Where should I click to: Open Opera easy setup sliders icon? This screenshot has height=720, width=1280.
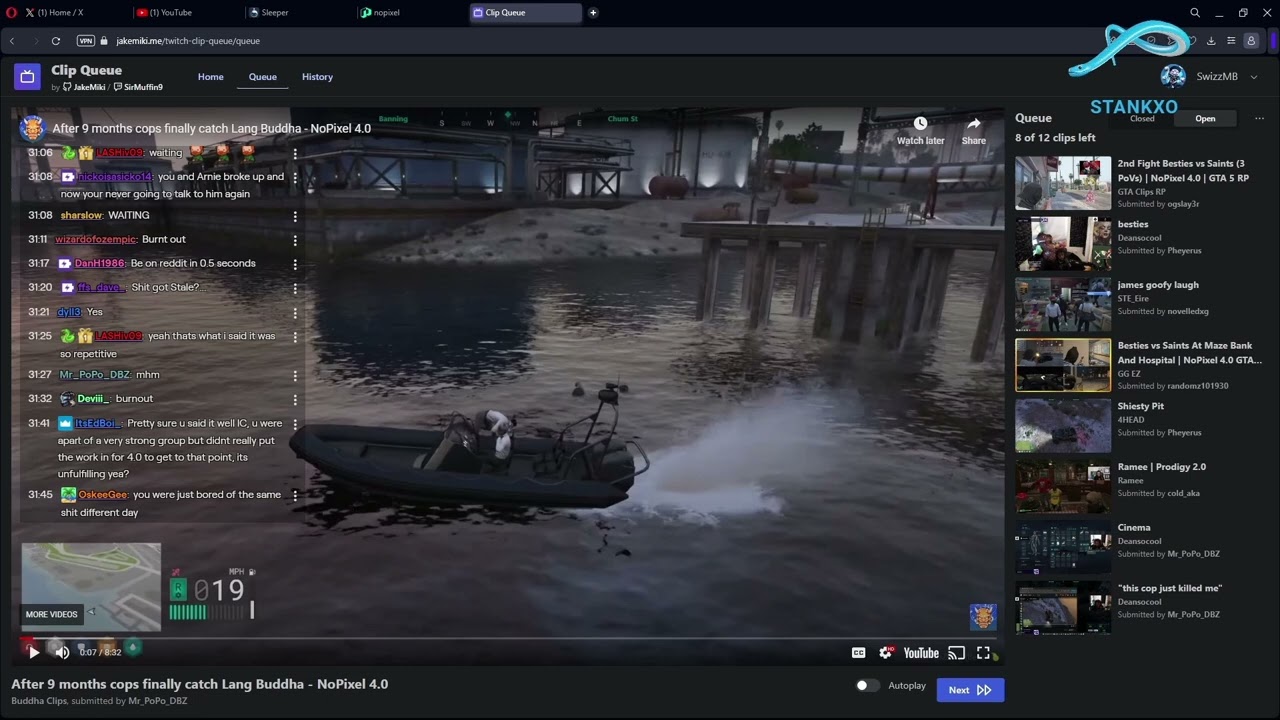[1231, 41]
